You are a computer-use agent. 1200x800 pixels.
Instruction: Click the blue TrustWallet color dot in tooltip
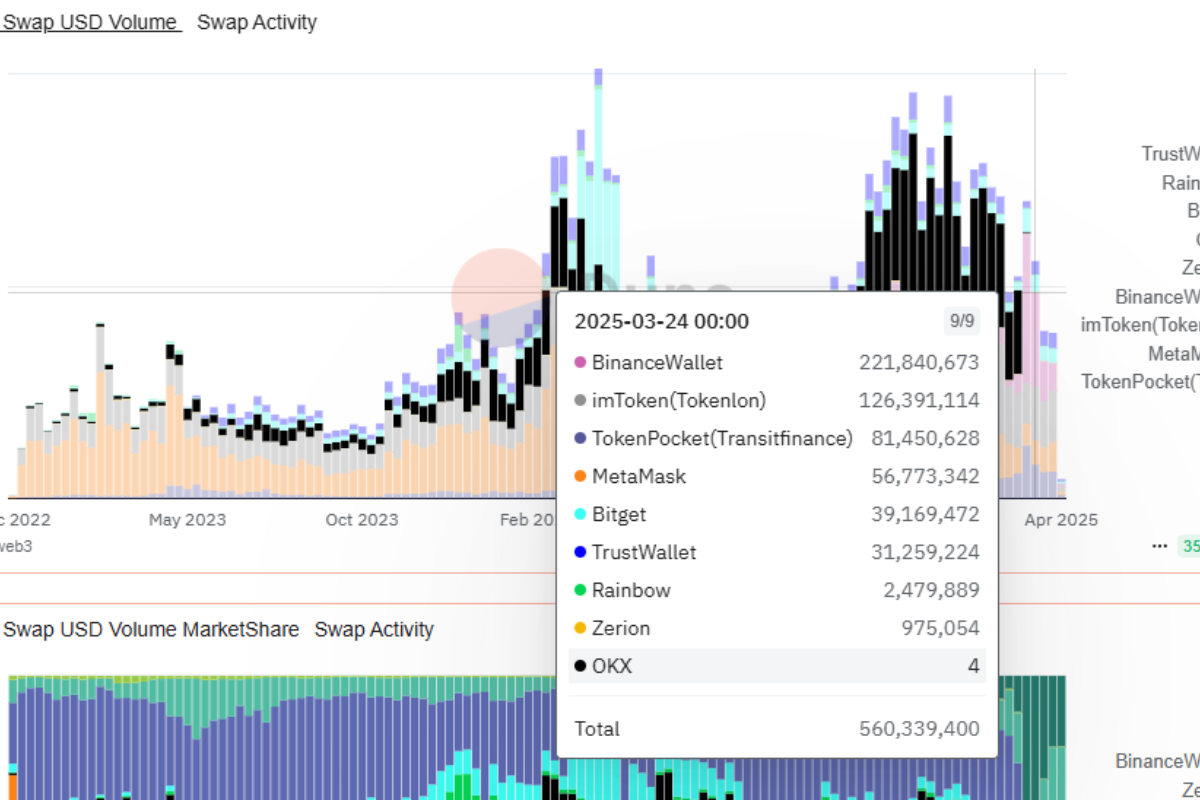point(580,553)
